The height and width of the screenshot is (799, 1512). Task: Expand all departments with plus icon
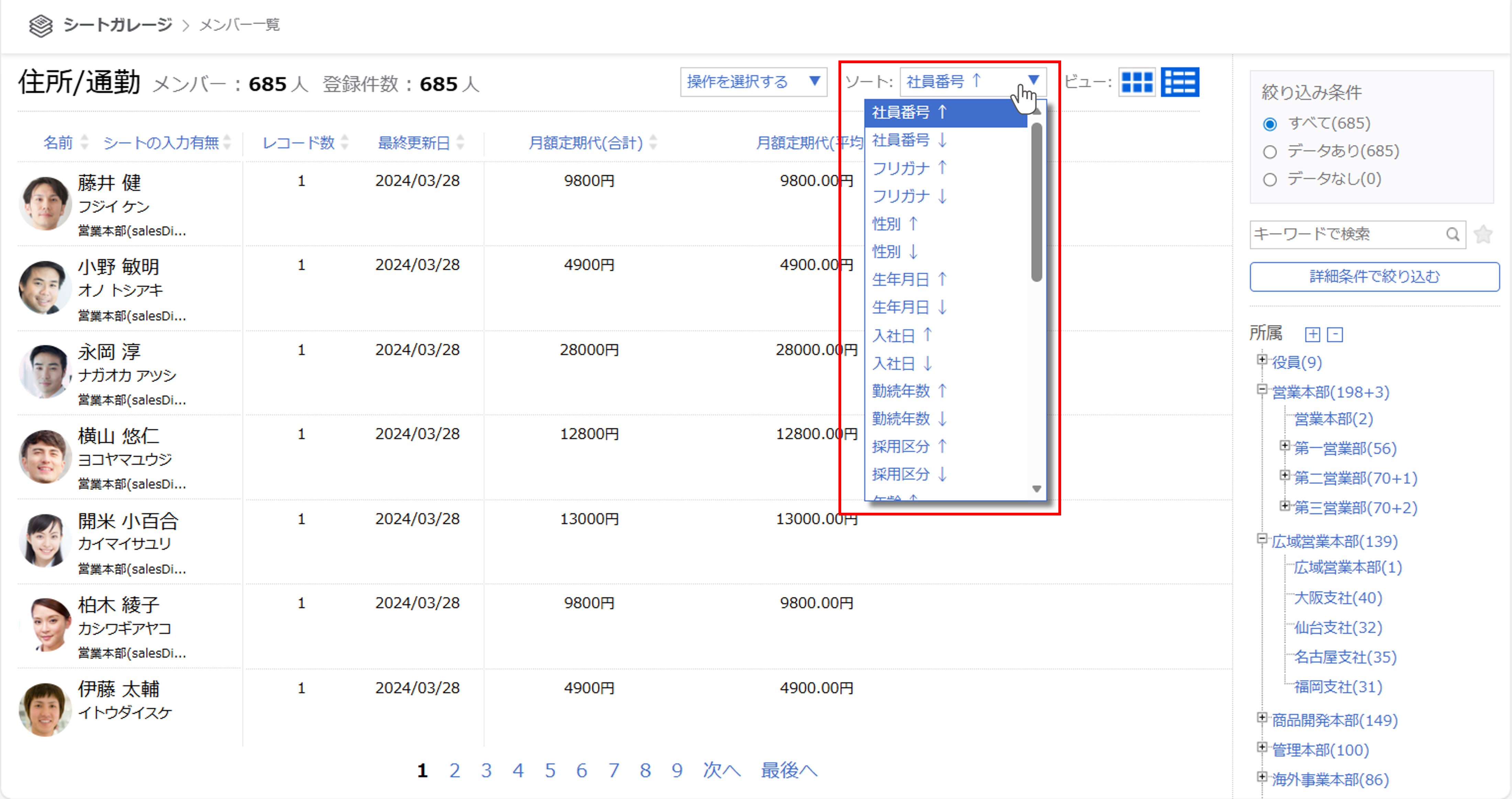(1312, 335)
